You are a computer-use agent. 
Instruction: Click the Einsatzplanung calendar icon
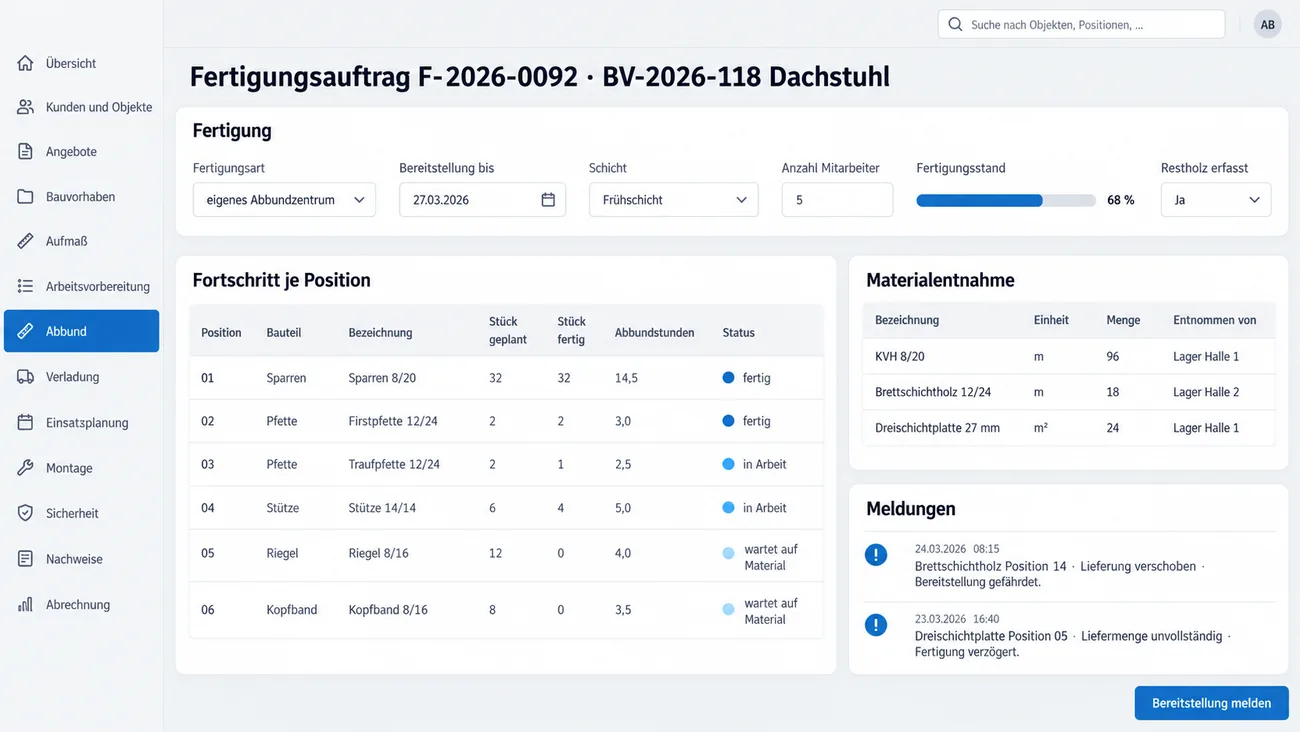point(26,423)
